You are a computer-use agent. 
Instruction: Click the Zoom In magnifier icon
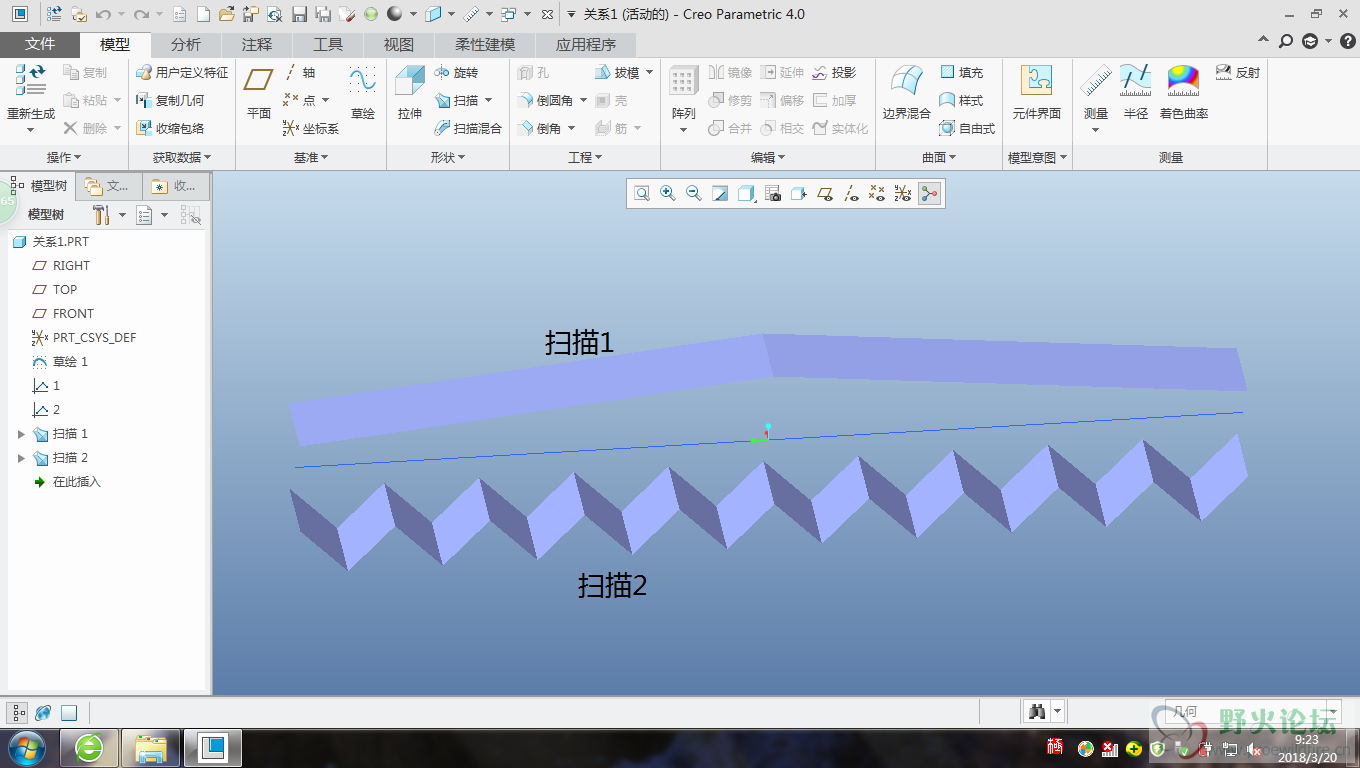(x=668, y=194)
